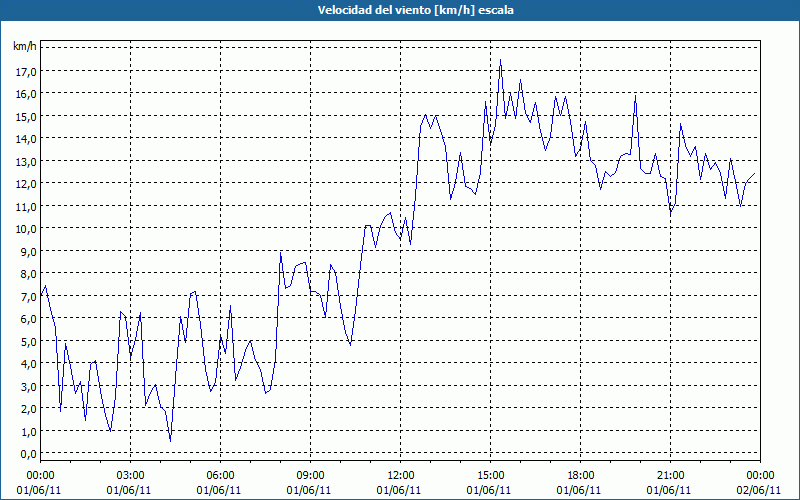The image size is (800, 500).
Task: Click the '13,0' y-axis label
Action: (x=26, y=161)
